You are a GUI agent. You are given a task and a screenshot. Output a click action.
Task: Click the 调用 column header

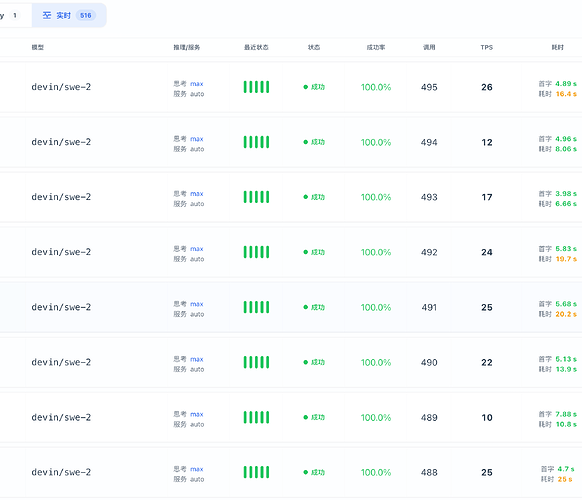[429, 47]
